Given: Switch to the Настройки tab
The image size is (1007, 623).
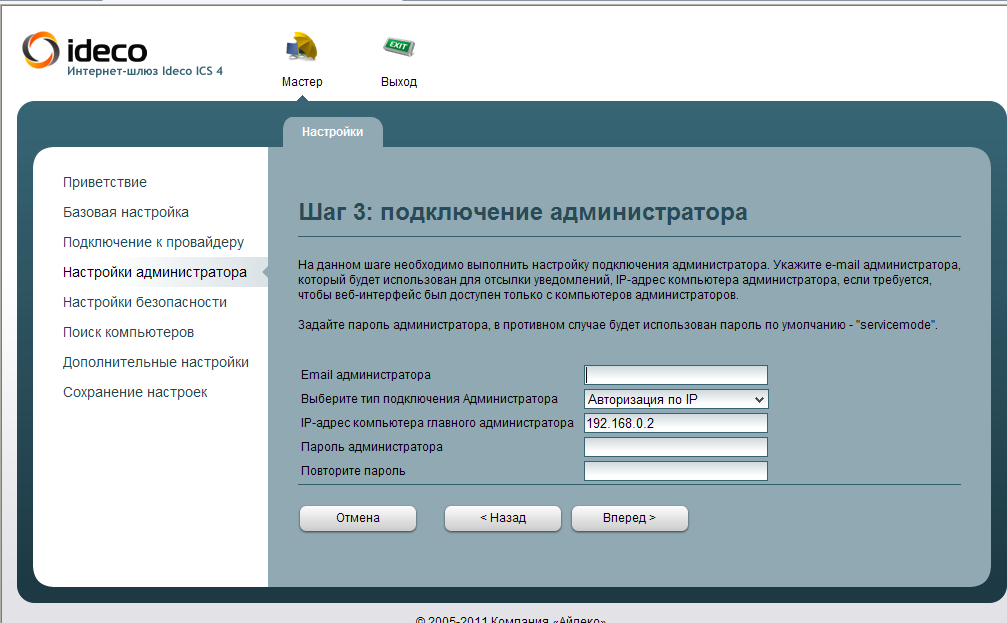Looking at the screenshot, I should [x=332, y=132].
